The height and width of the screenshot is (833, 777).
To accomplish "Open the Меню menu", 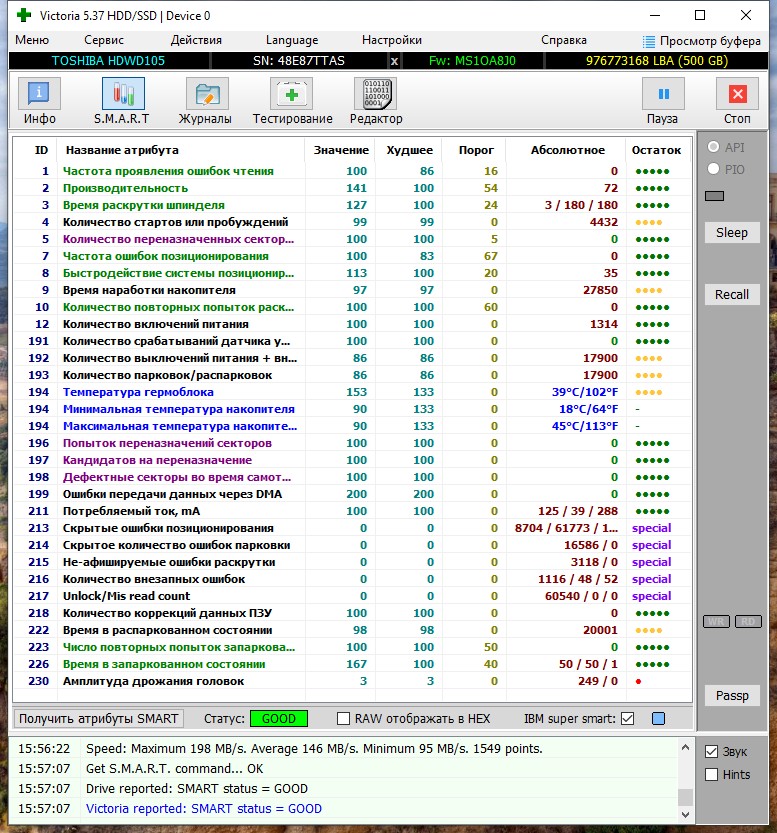I will 32,40.
